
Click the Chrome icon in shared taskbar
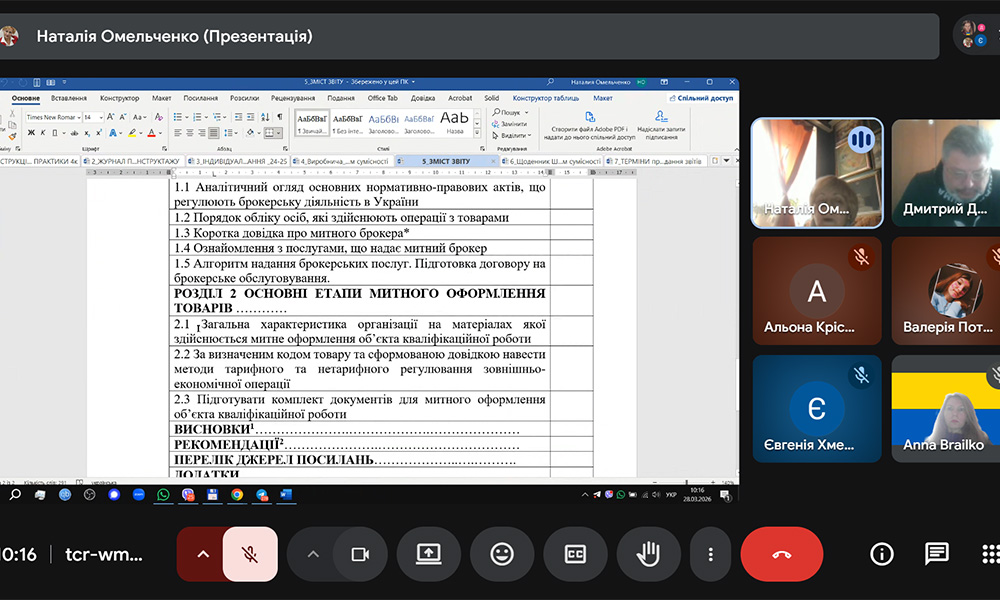(x=237, y=494)
